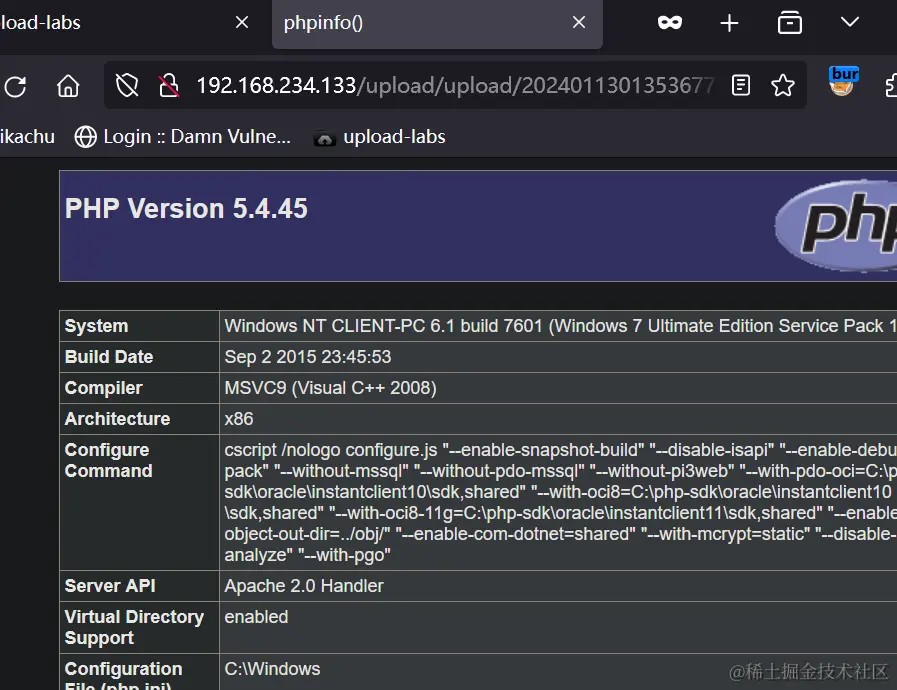Viewport: 897px width, 690px height.
Task: Select the Server API label
Action: pos(110,586)
